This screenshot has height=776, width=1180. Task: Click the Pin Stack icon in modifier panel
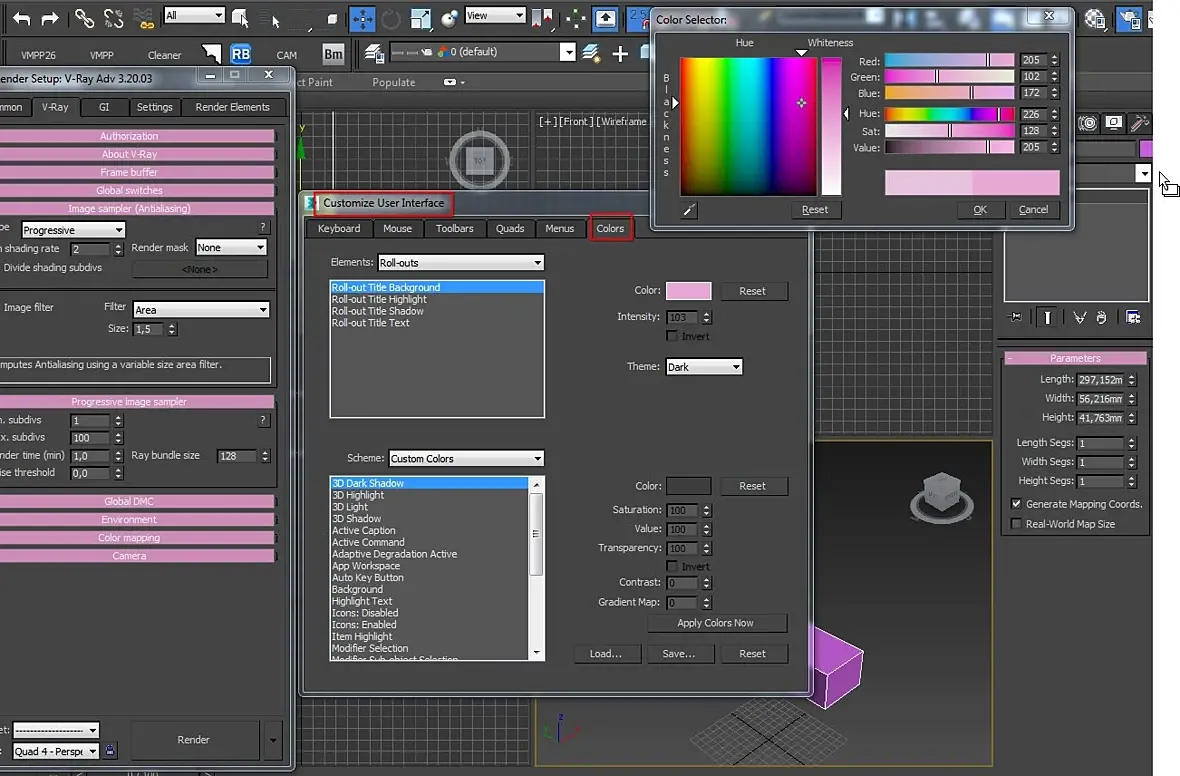pyautogui.click(x=1016, y=317)
